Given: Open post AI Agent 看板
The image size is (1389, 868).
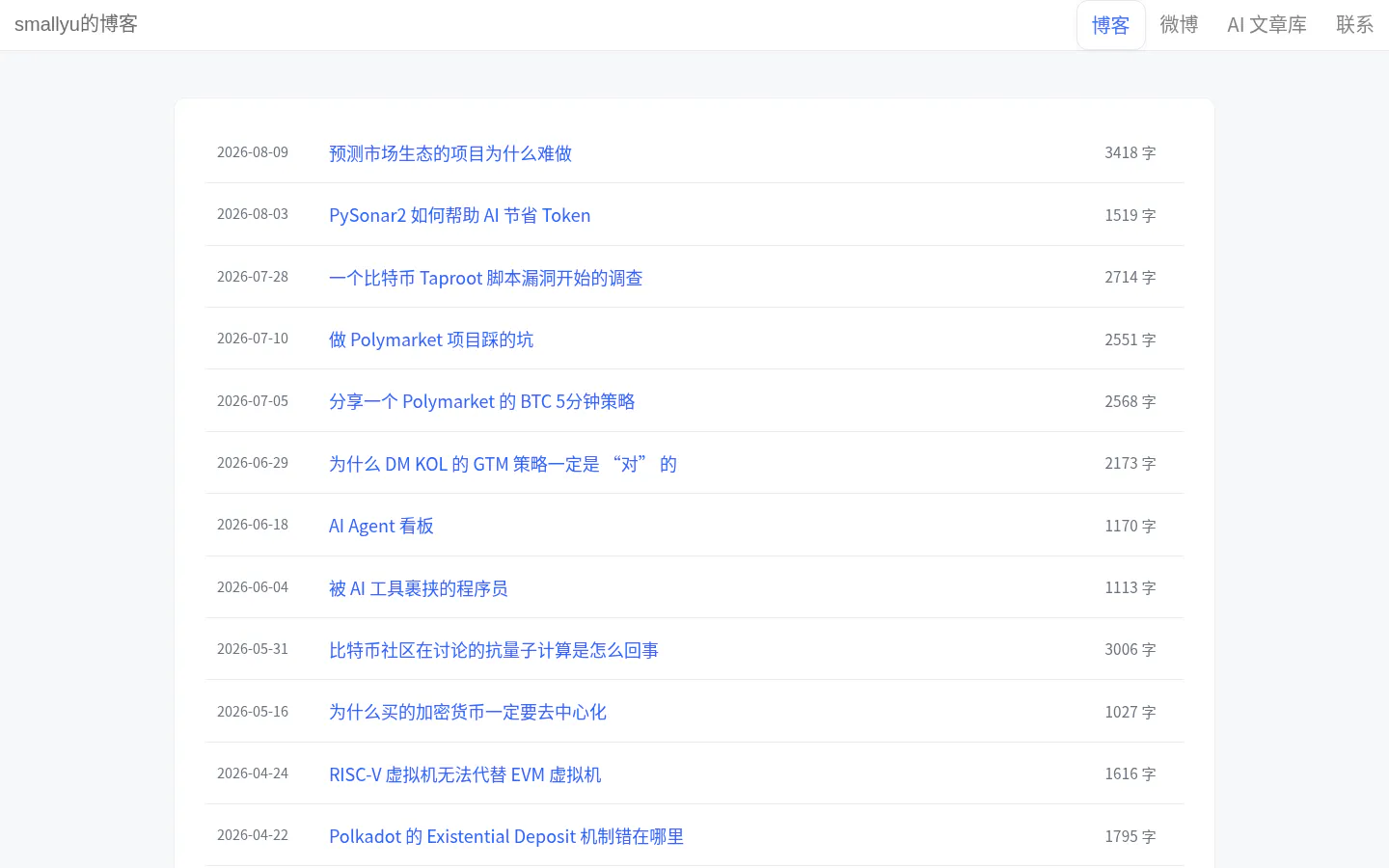Looking at the screenshot, I should click(381, 526).
